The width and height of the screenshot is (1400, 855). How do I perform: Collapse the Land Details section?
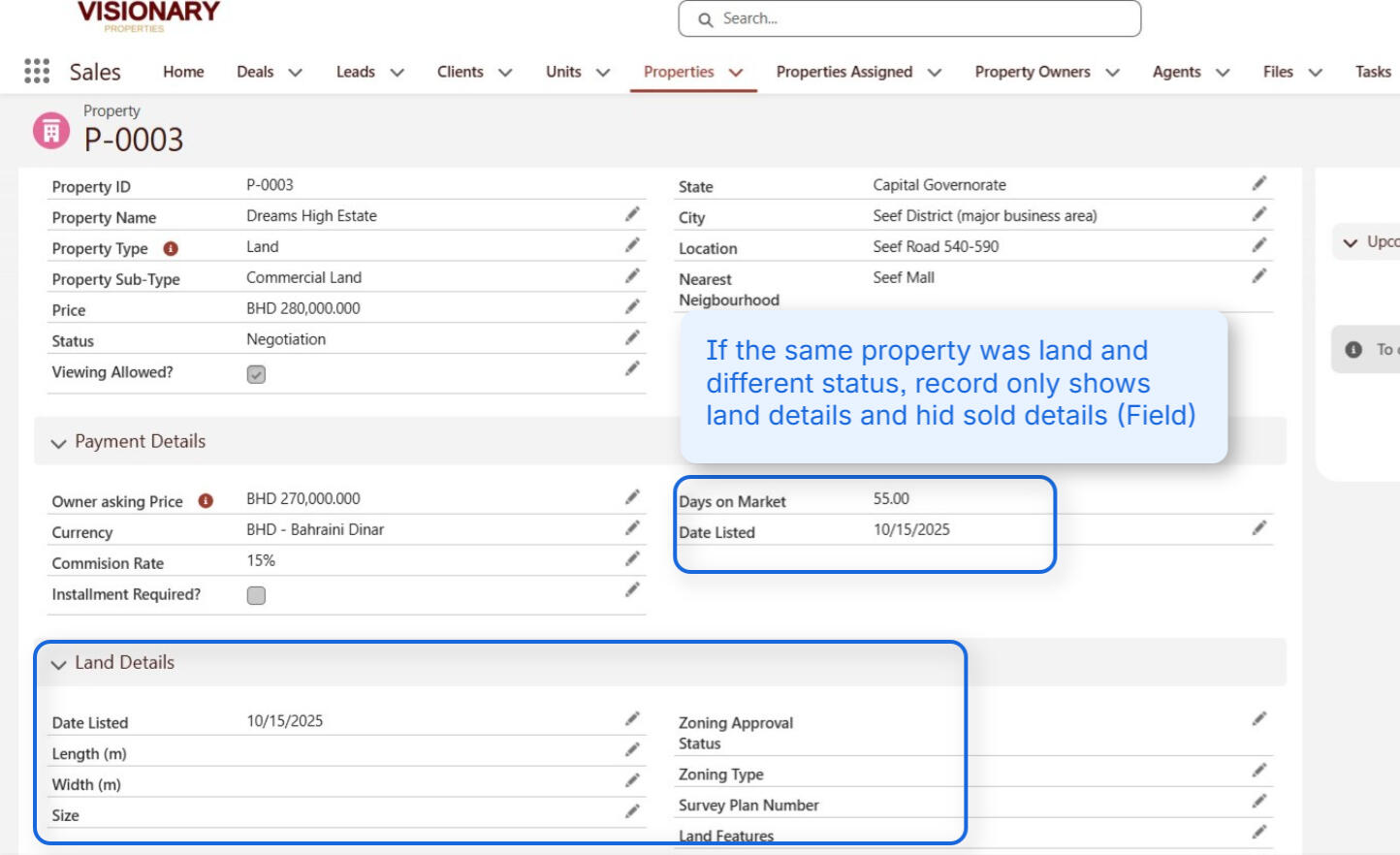(x=61, y=662)
